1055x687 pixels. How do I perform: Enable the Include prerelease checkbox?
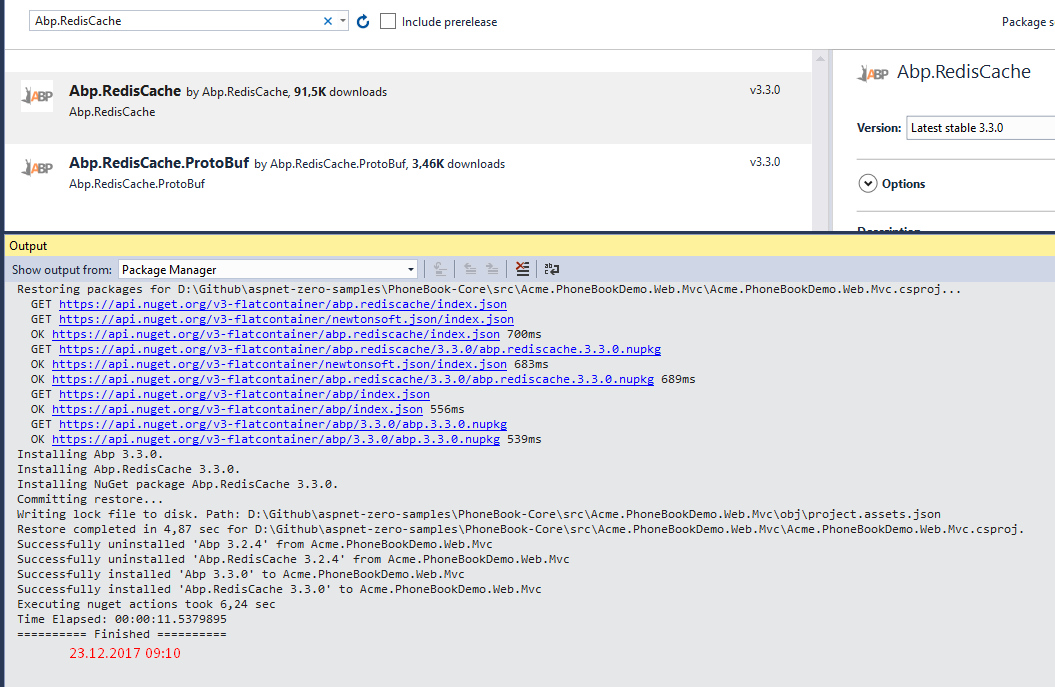pyautogui.click(x=388, y=19)
